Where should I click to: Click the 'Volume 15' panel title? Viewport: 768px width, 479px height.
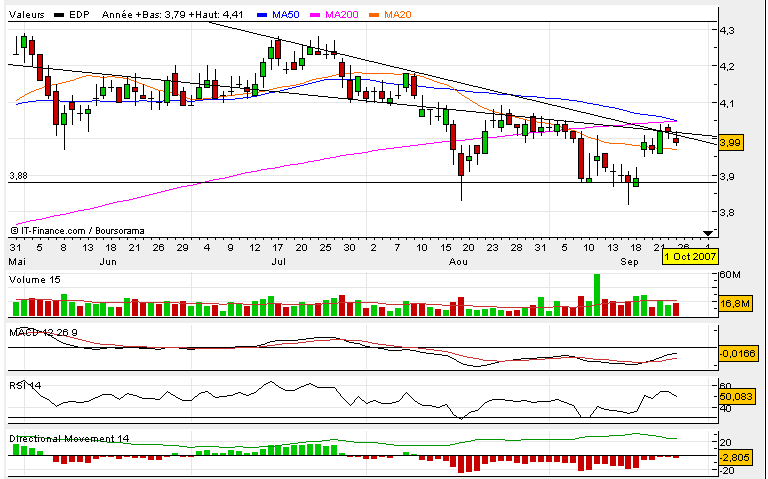pos(35,280)
